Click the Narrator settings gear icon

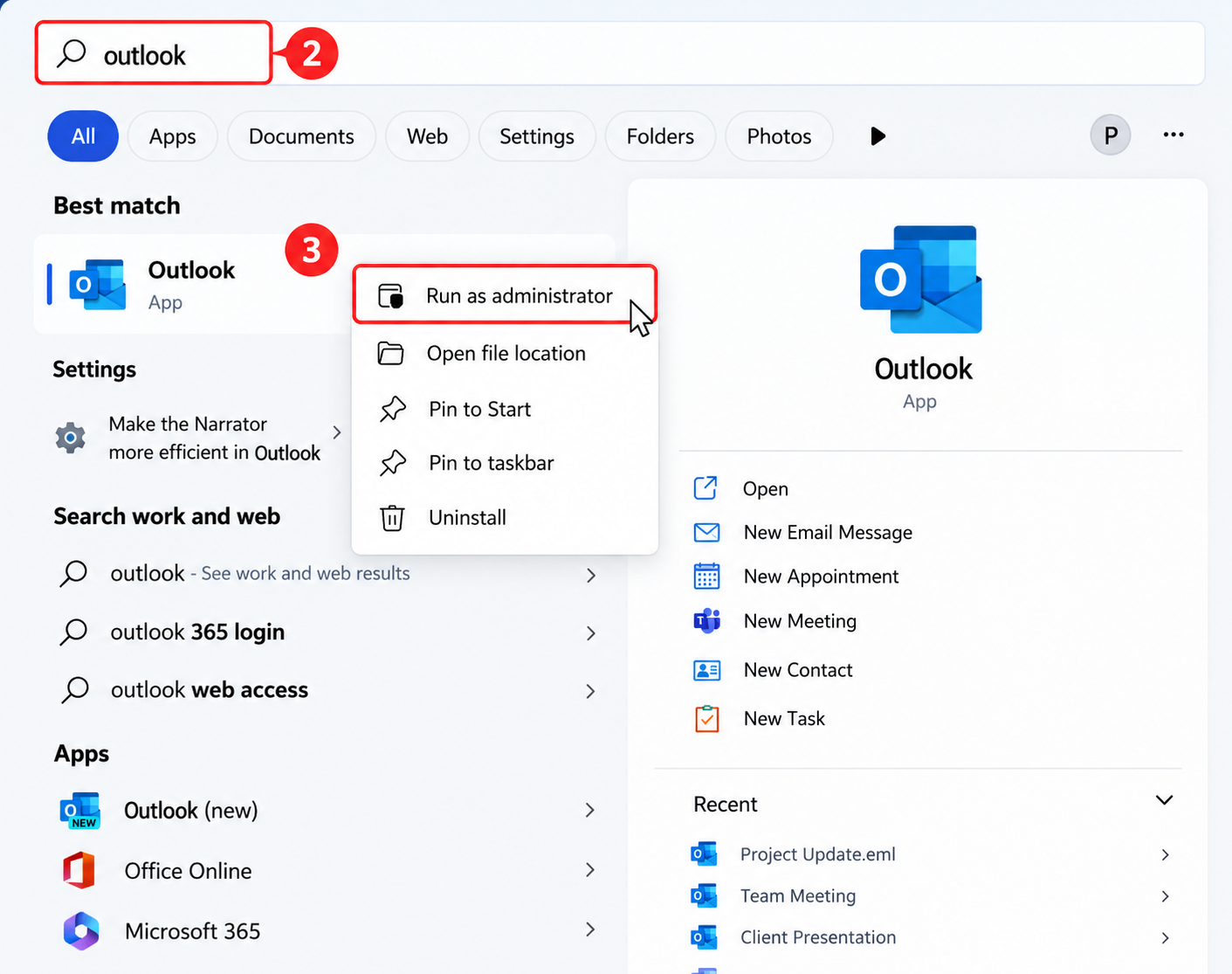(x=71, y=438)
